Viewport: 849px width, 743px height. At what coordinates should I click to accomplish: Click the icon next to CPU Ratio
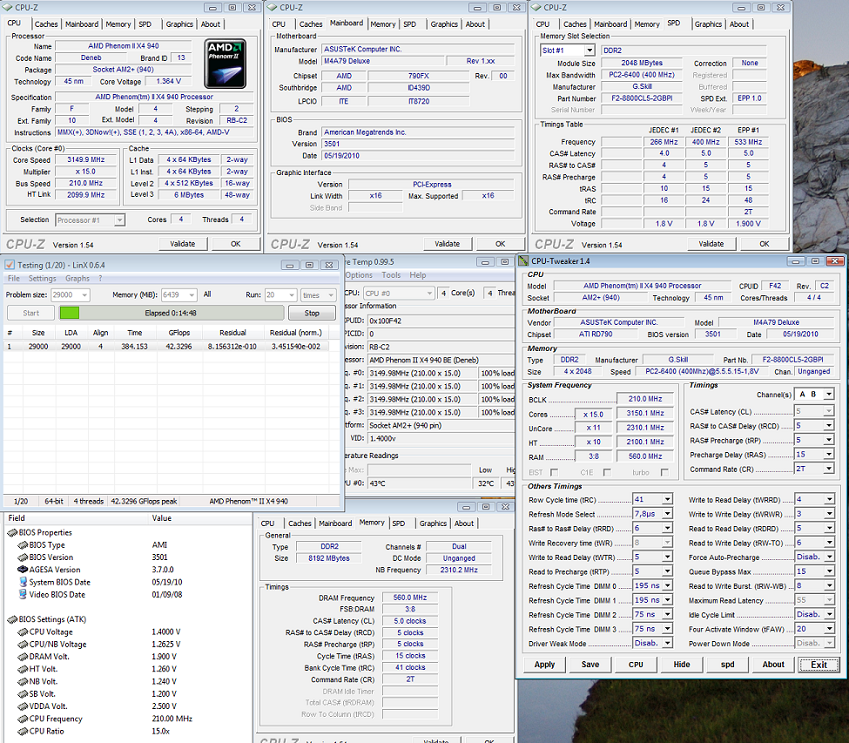pos(23,732)
